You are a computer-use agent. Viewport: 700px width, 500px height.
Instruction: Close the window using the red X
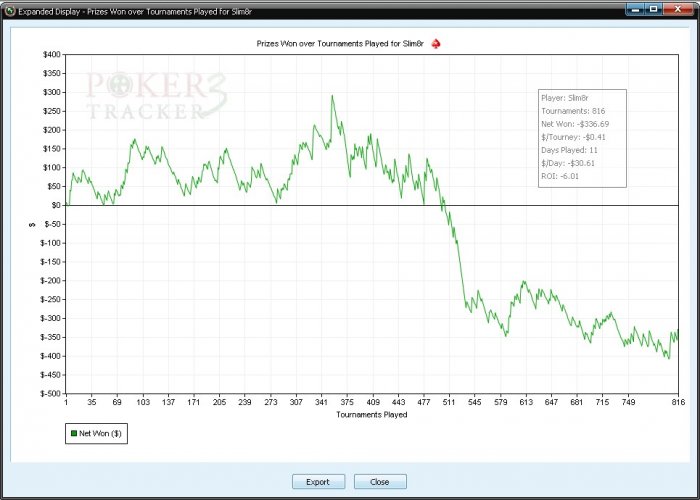point(678,9)
